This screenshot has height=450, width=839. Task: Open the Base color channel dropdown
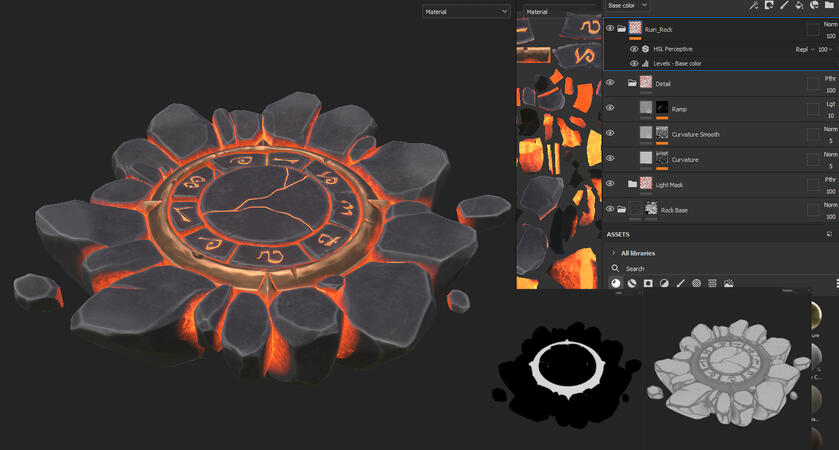tap(628, 5)
